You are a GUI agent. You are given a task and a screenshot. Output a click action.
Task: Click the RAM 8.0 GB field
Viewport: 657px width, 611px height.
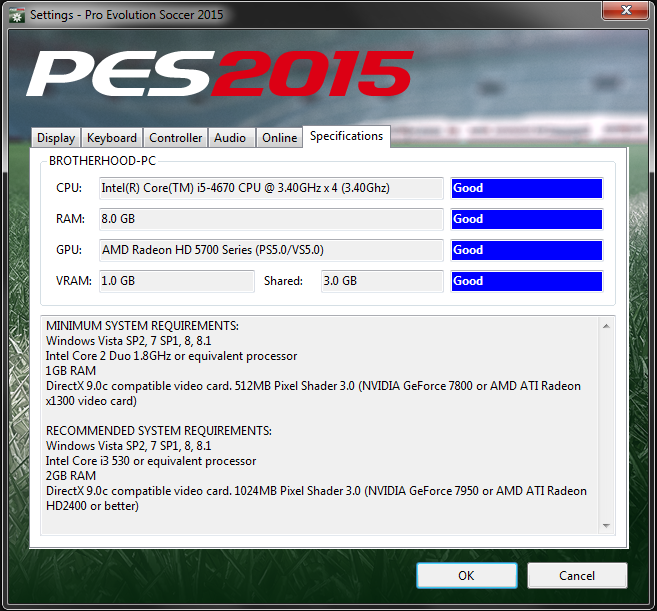[x=271, y=219]
